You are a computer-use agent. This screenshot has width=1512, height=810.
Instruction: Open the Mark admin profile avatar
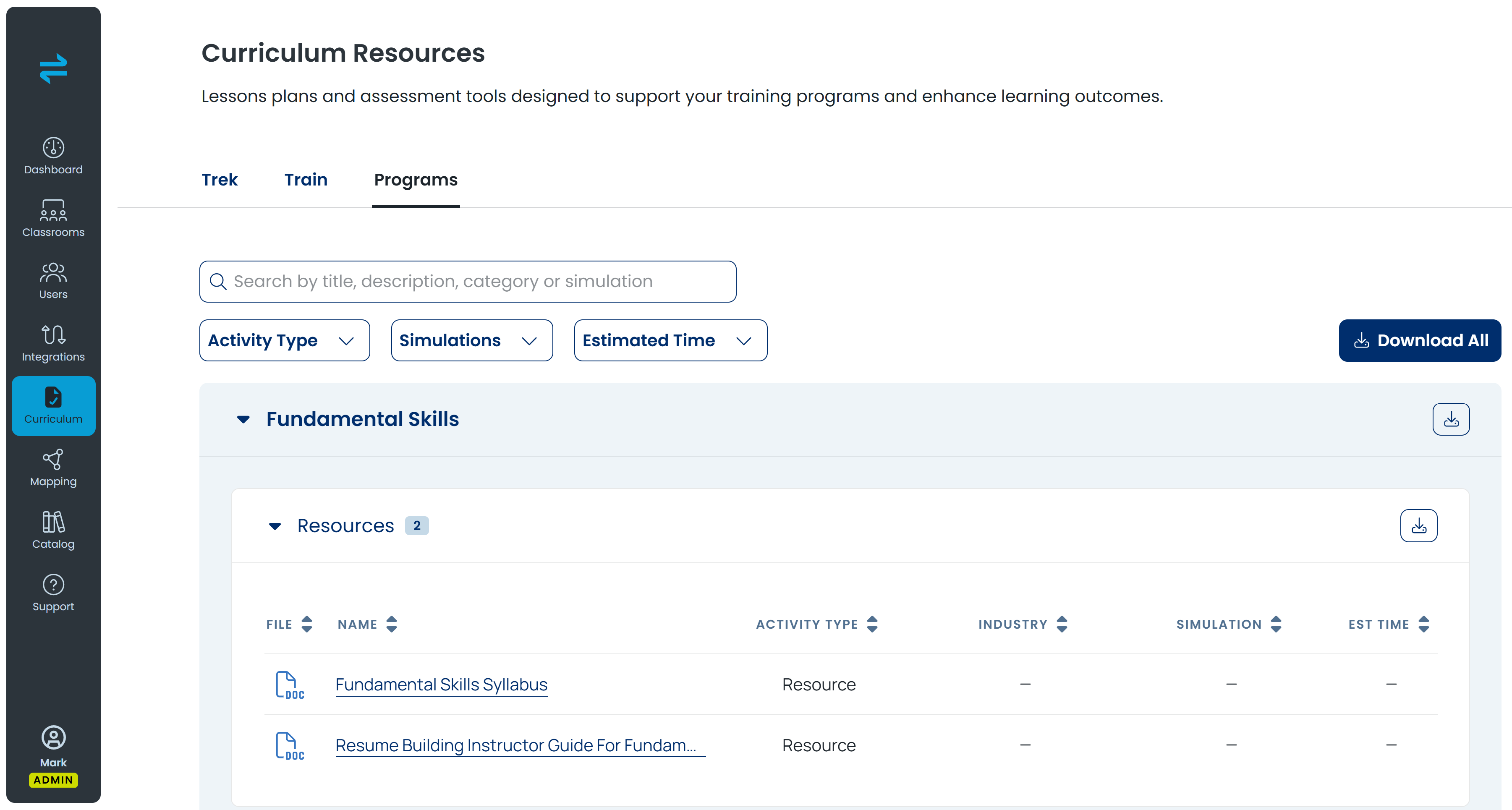click(x=53, y=738)
